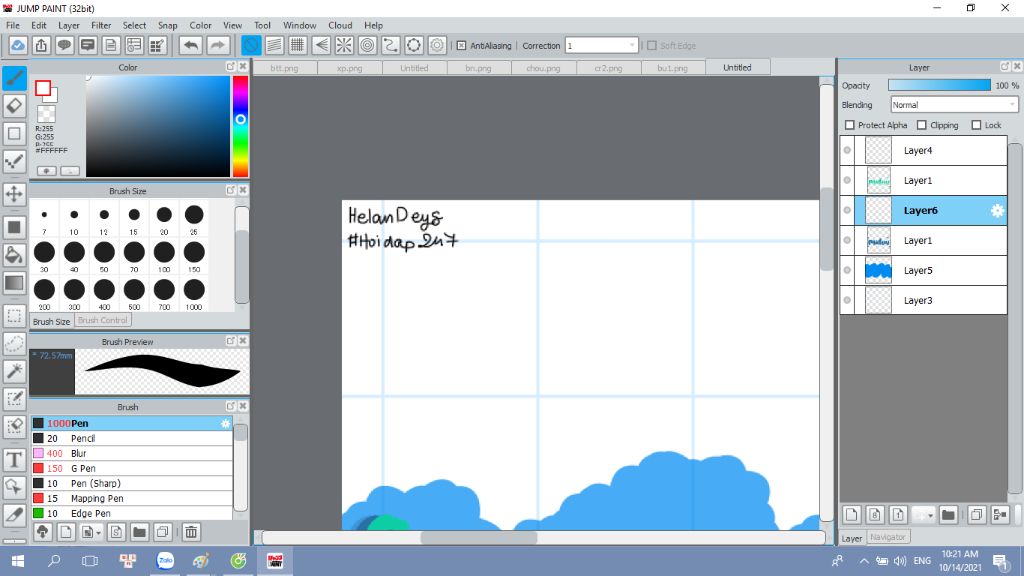1024x576 pixels.
Task: Switch to the Navigator tab
Action: tap(888, 537)
